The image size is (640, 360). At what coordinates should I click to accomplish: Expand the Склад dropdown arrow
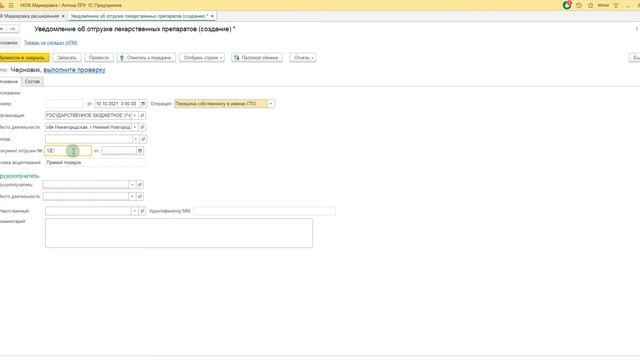(x=136, y=139)
